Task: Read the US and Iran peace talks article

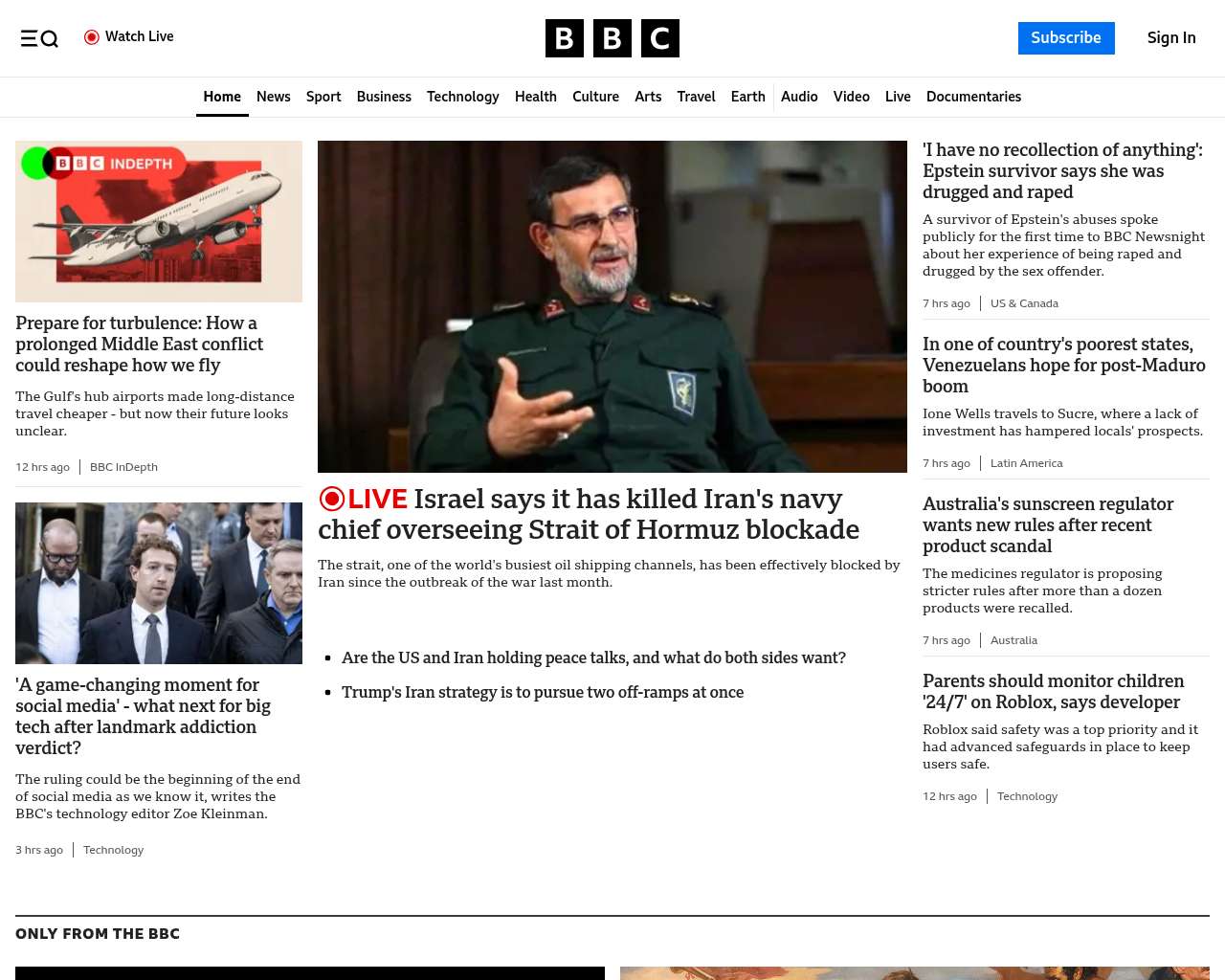Action: click(x=593, y=657)
